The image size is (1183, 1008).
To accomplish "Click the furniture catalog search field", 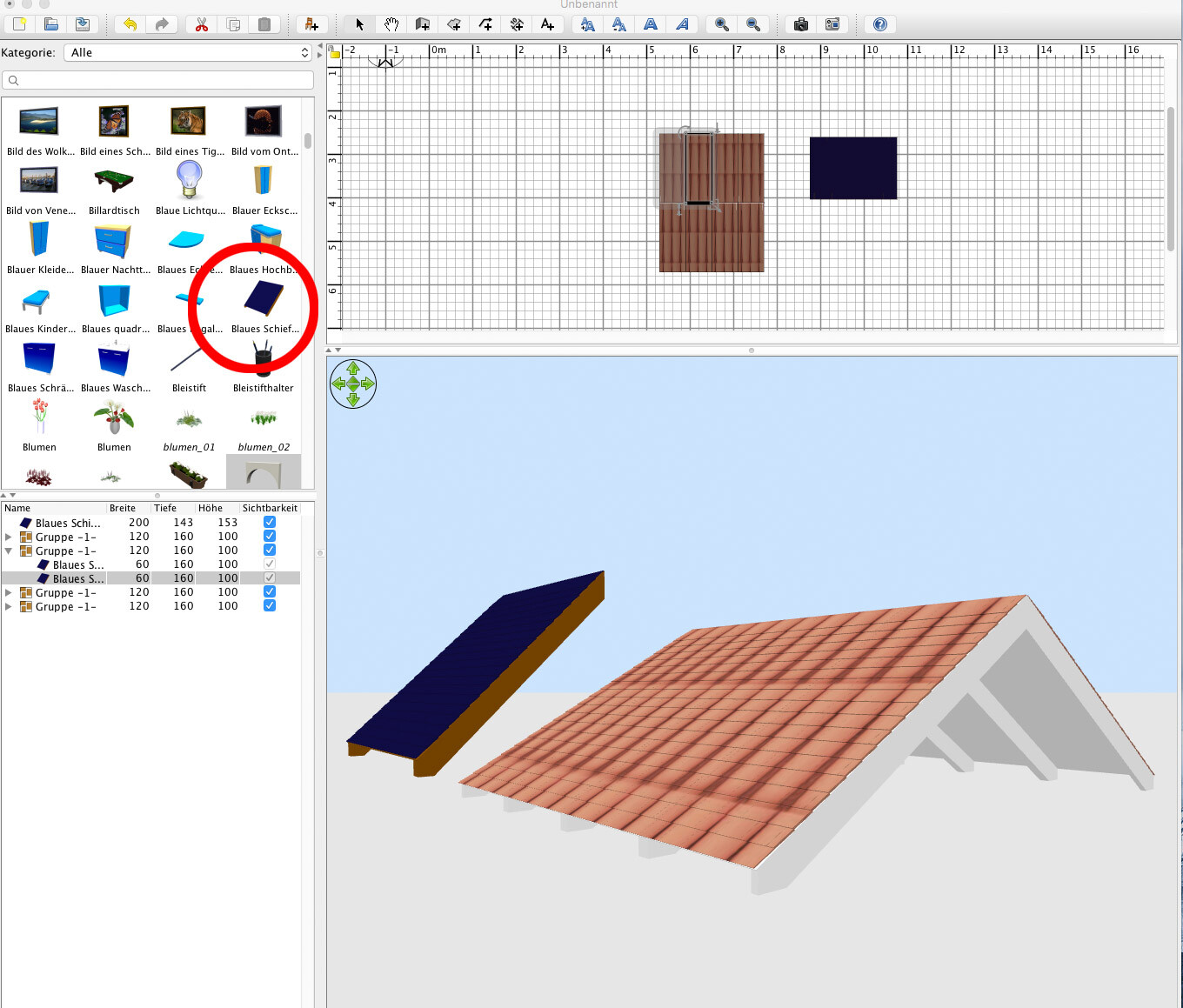I will point(157,80).
